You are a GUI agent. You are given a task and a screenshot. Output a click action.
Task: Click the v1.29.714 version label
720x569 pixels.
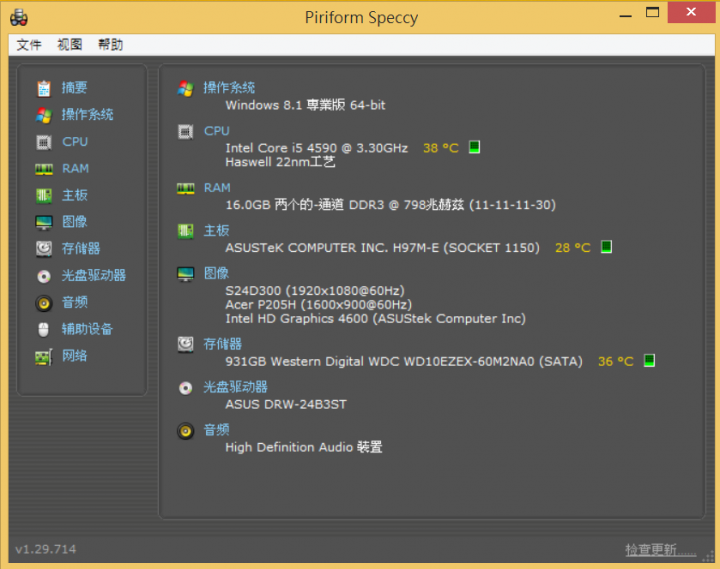click(x=45, y=549)
